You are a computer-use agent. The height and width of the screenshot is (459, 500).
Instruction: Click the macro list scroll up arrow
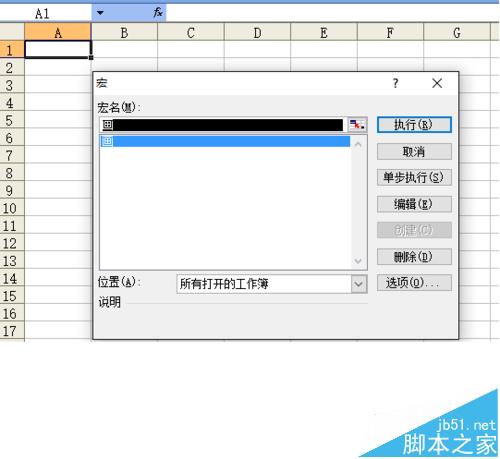tap(358, 144)
